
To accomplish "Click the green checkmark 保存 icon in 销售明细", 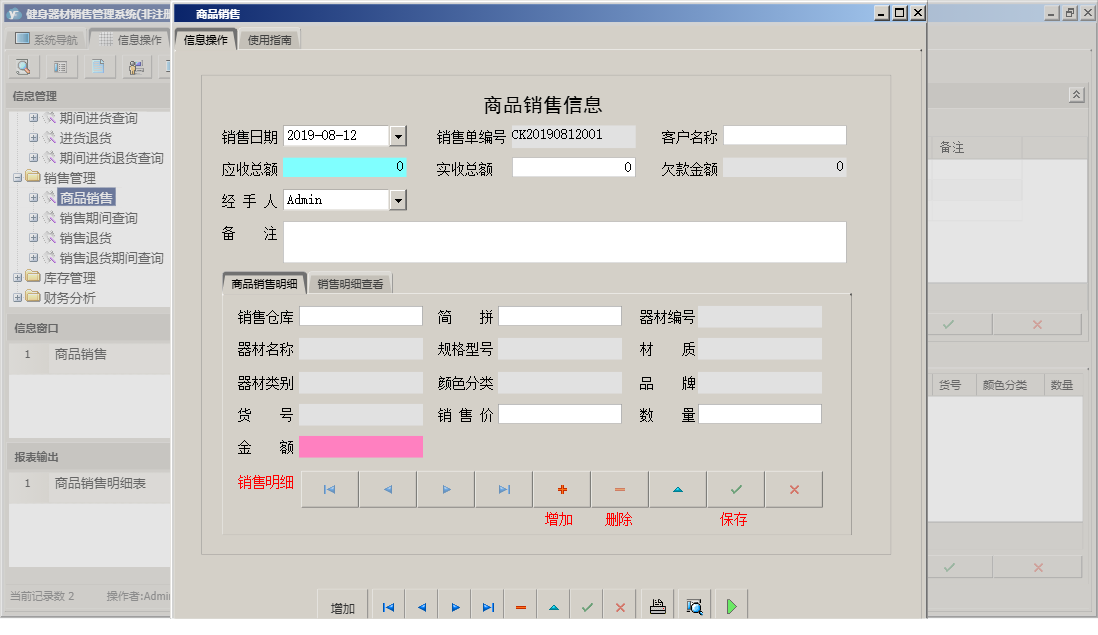I will pyautogui.click(x=735, y=489).
